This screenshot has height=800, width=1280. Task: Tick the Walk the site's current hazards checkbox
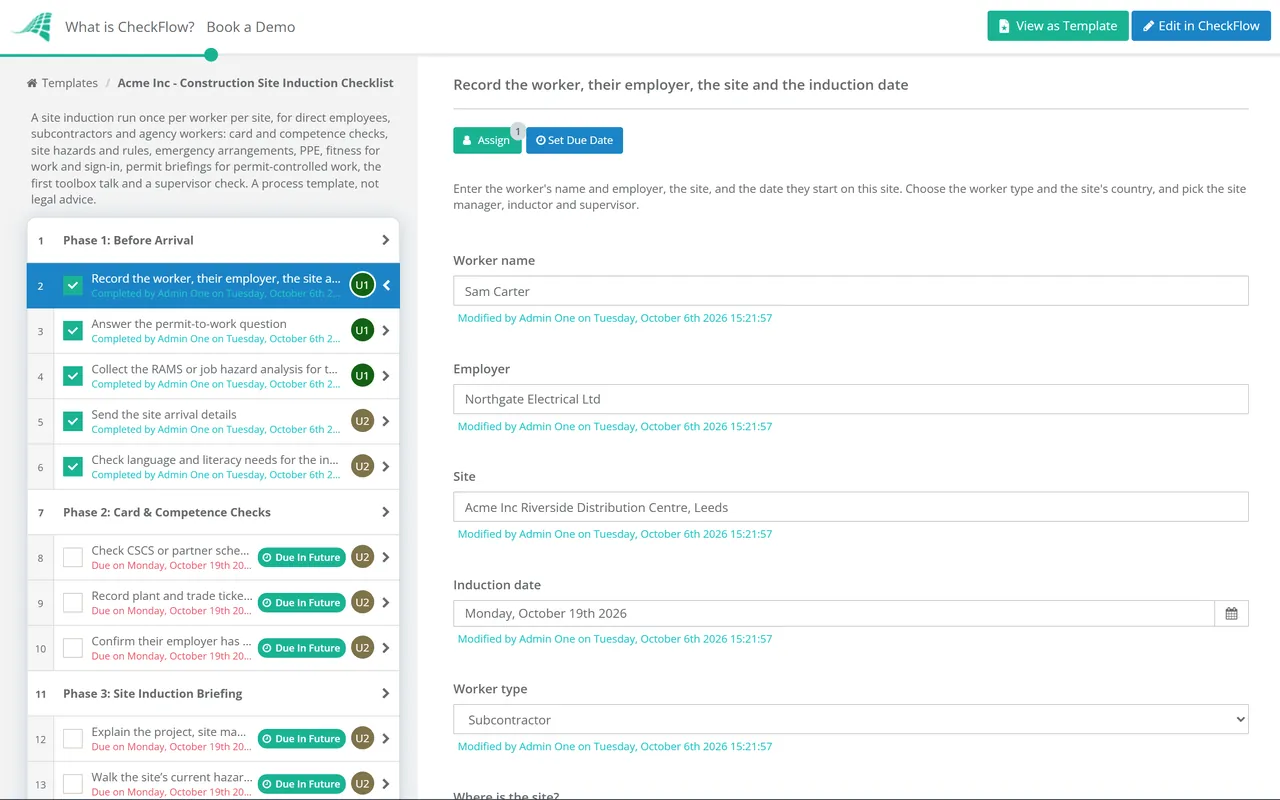point(73,784)
